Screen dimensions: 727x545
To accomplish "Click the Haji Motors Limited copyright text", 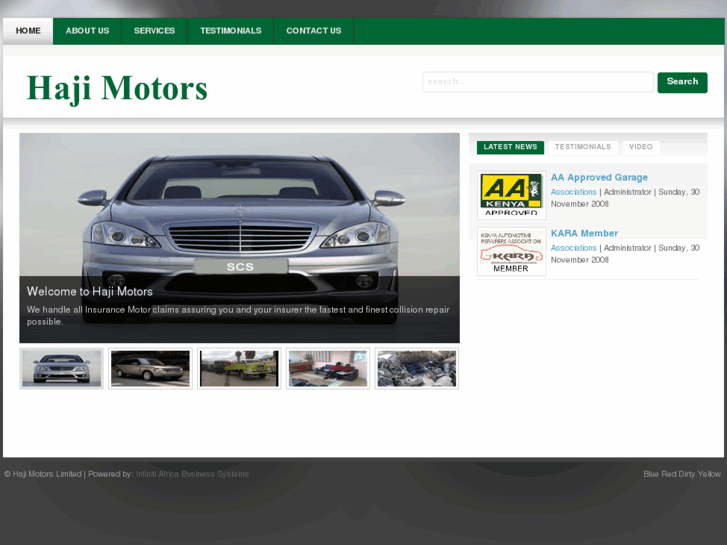I will (43, 474).
